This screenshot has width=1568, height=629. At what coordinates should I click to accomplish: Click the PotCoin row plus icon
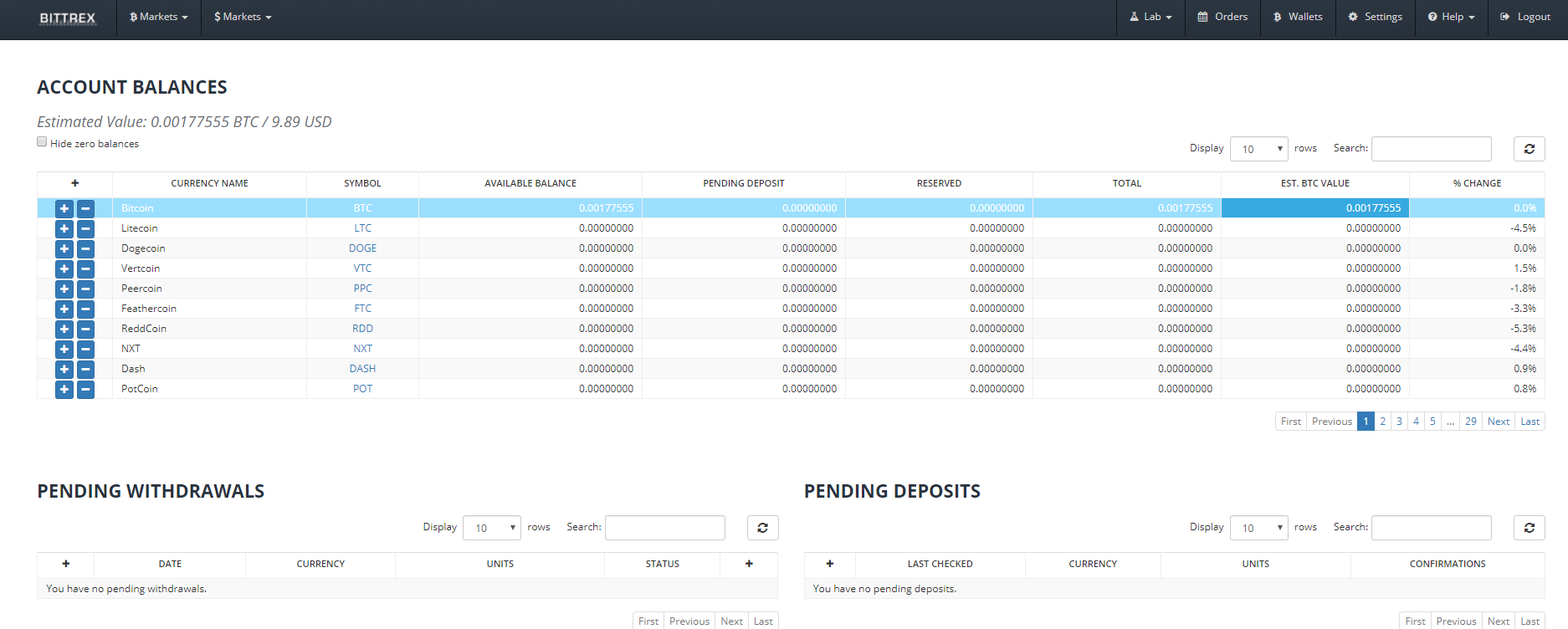pyautogui.click(x=64, y=389)
